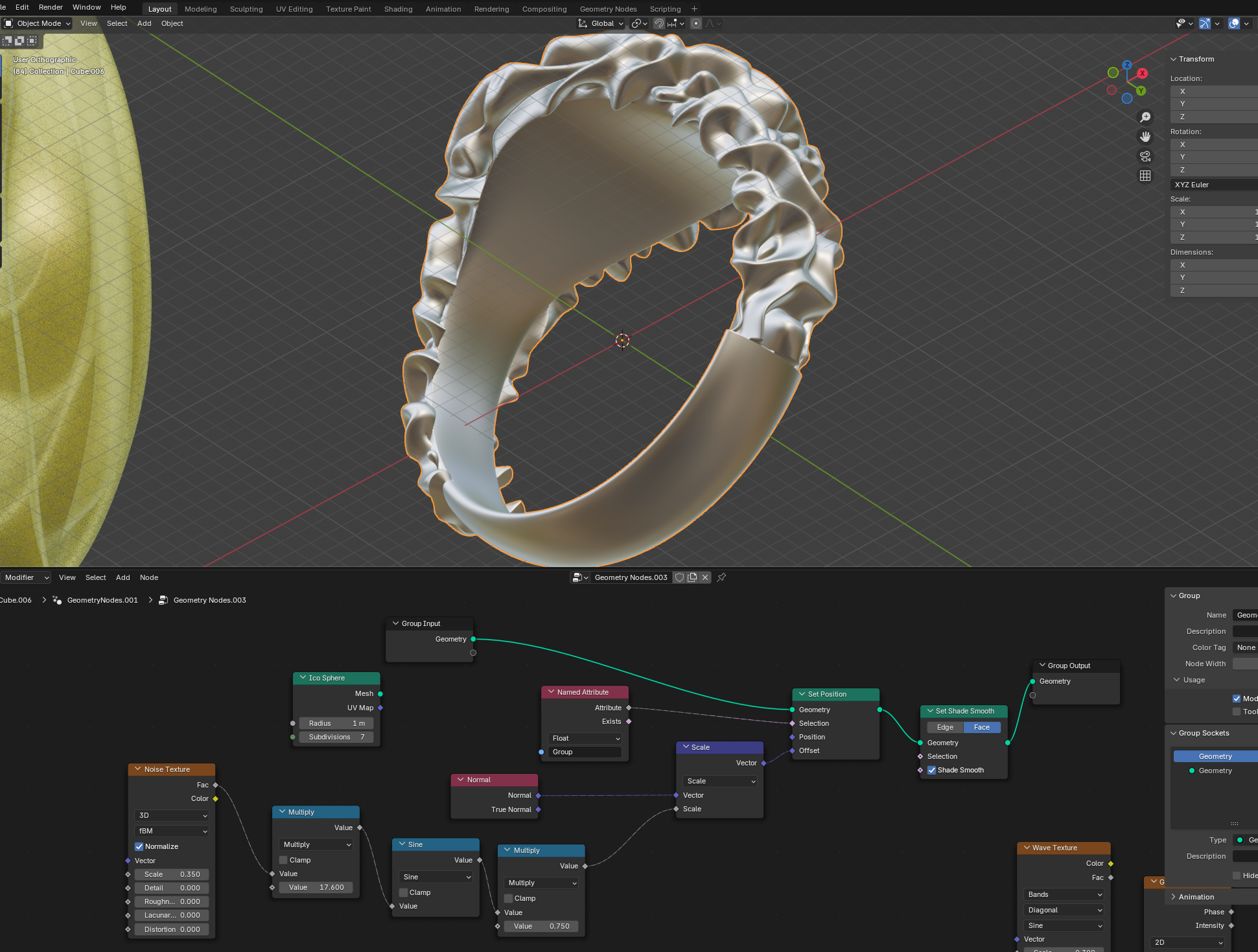Switch orthographic/perspective grid icon
1258x952 pixels.
1145,176
